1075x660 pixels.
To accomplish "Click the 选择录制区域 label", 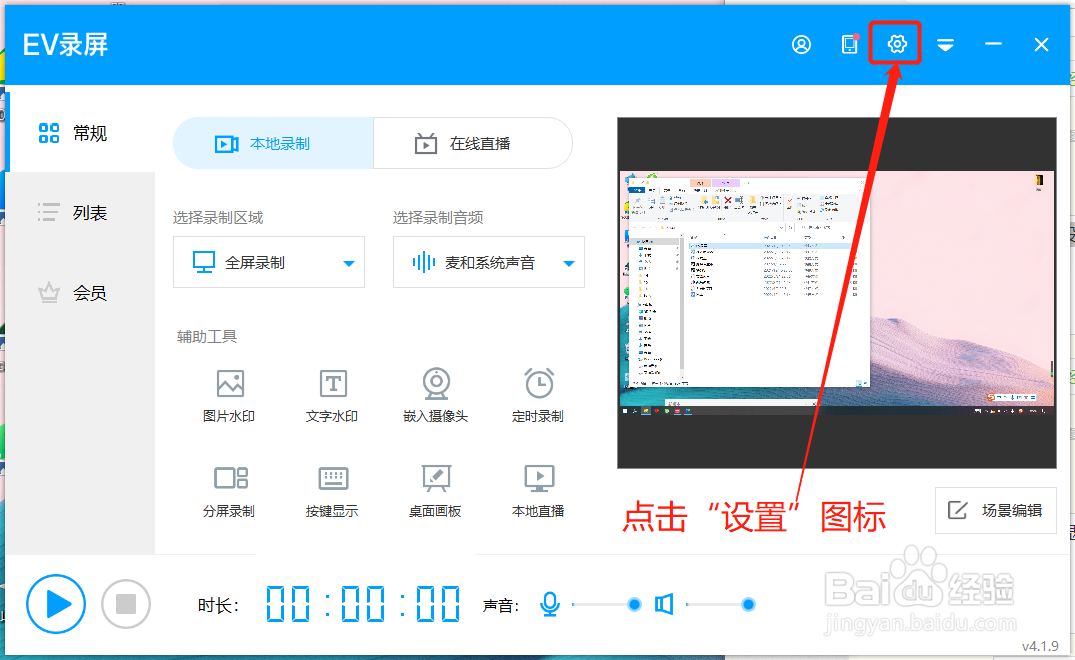I will 218,218.
